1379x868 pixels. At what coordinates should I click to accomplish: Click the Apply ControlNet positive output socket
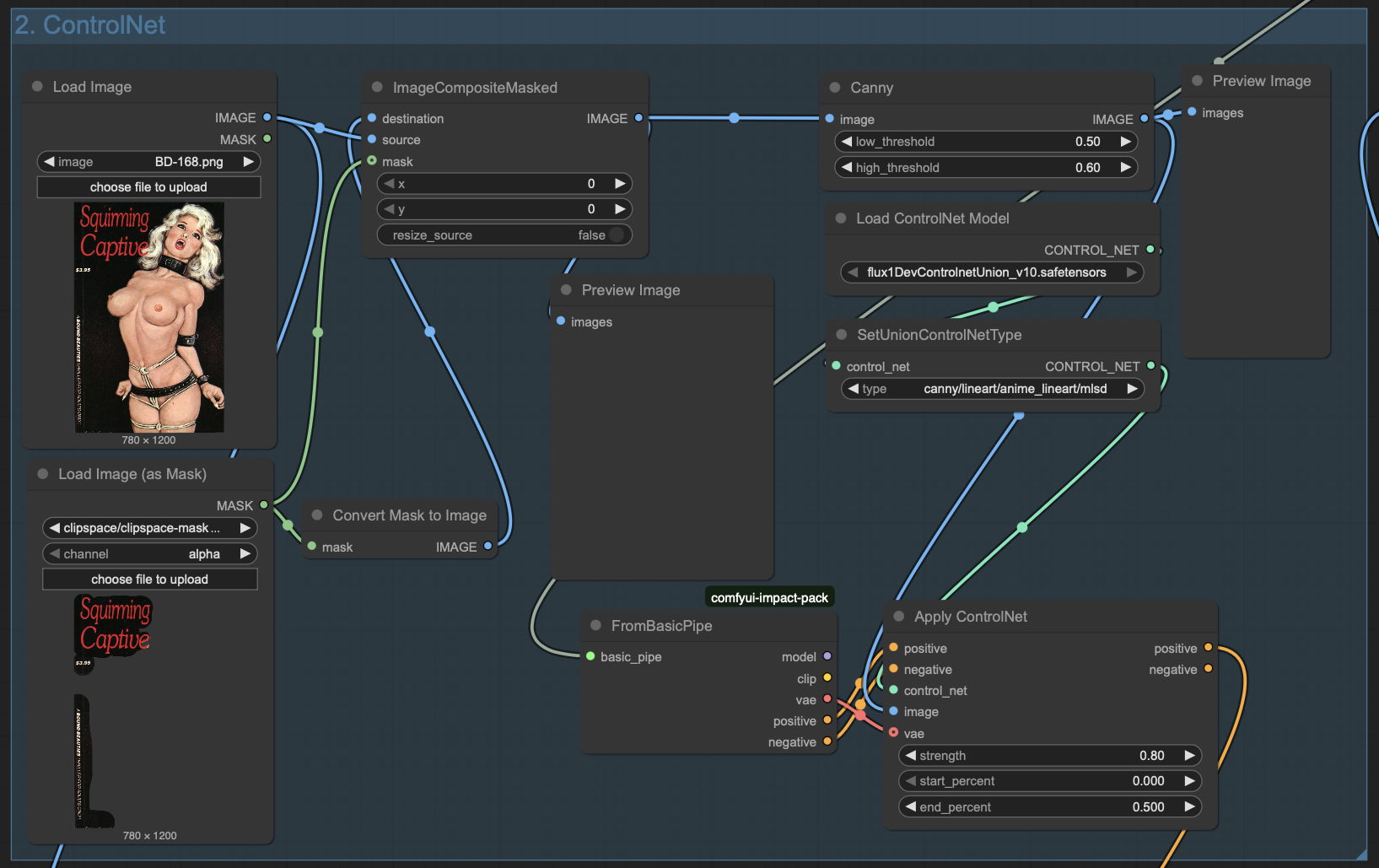click(1208, 647)
